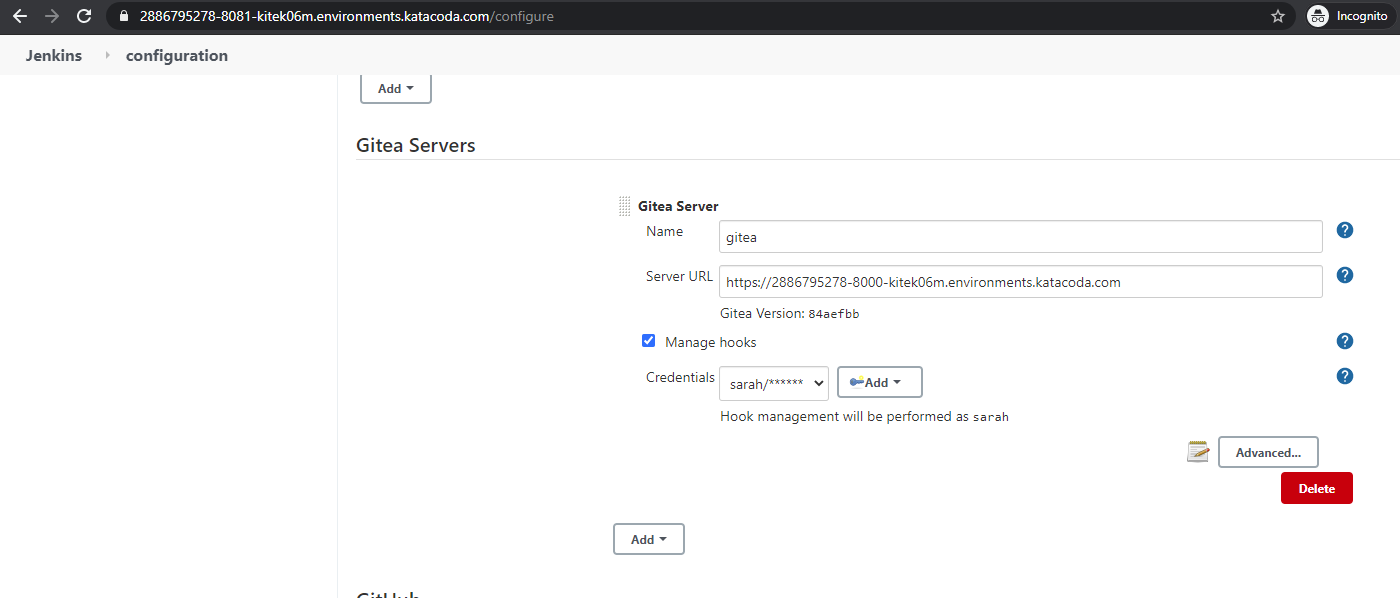Screen dimensions: 1400x598
Task: Open the top Add dropdown button
Action: 395,88
